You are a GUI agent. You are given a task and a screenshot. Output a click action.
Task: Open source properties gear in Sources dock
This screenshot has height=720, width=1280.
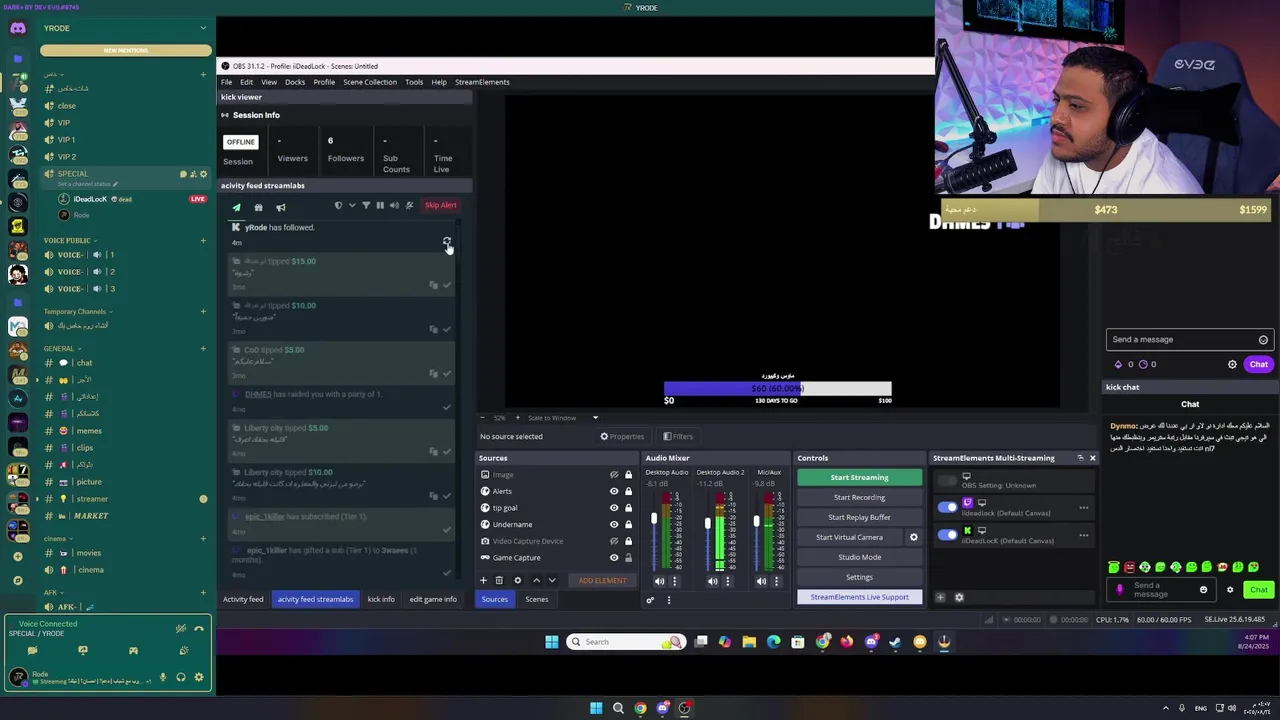pyautogui.click(x=517, y=580)
